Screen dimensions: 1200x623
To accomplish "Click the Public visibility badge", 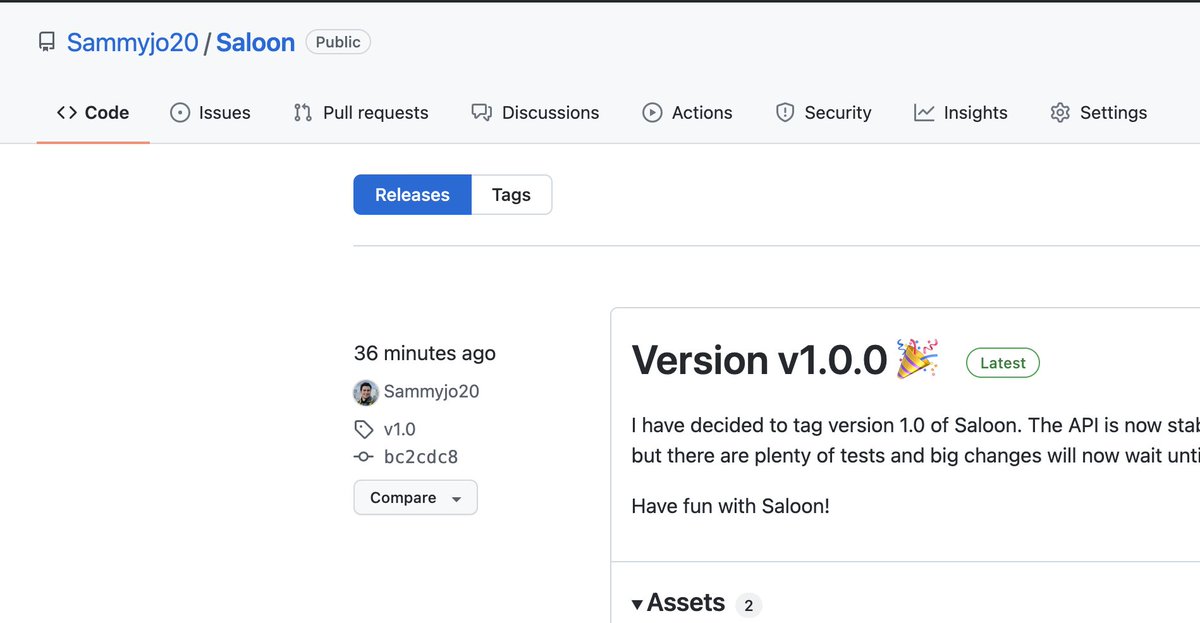I will (x=338, y=42).
